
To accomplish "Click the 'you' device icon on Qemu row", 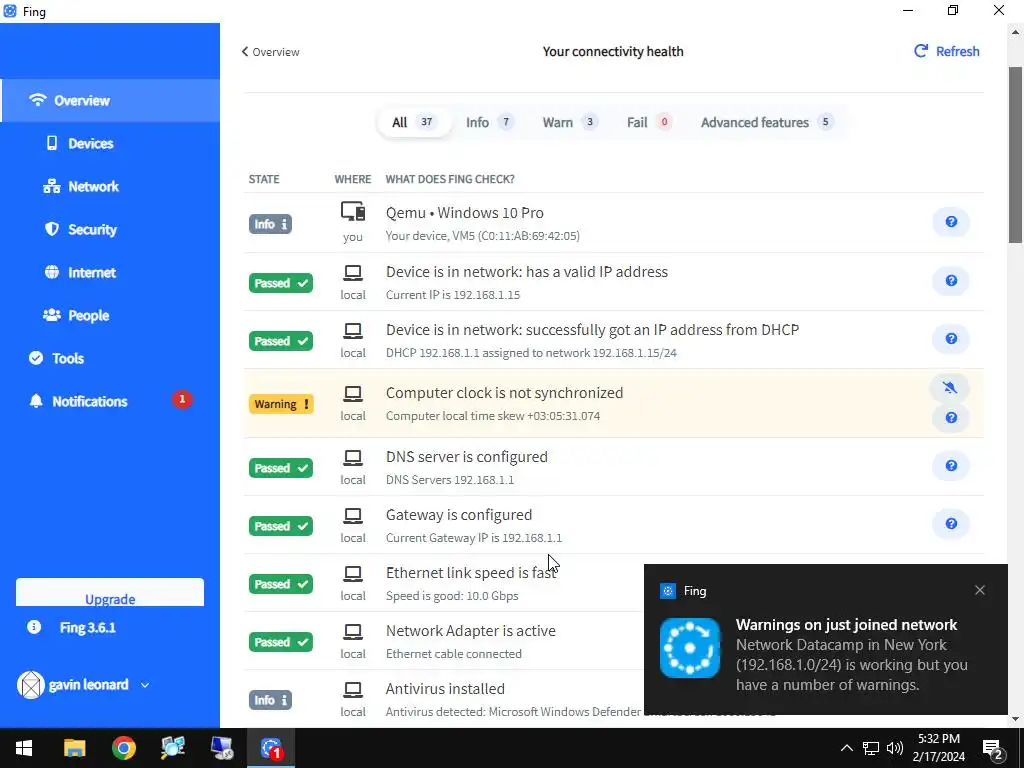I will (x=353, y=212).
